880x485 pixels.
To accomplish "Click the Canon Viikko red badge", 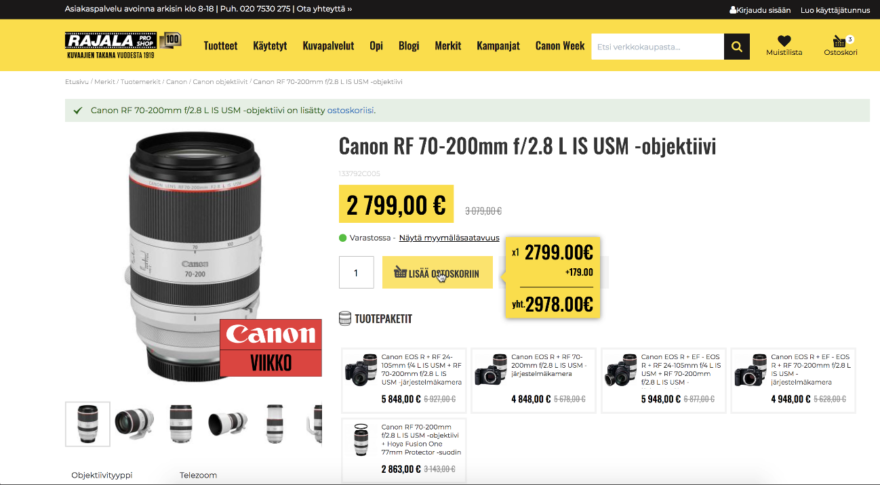I will [x=271, y=348].
